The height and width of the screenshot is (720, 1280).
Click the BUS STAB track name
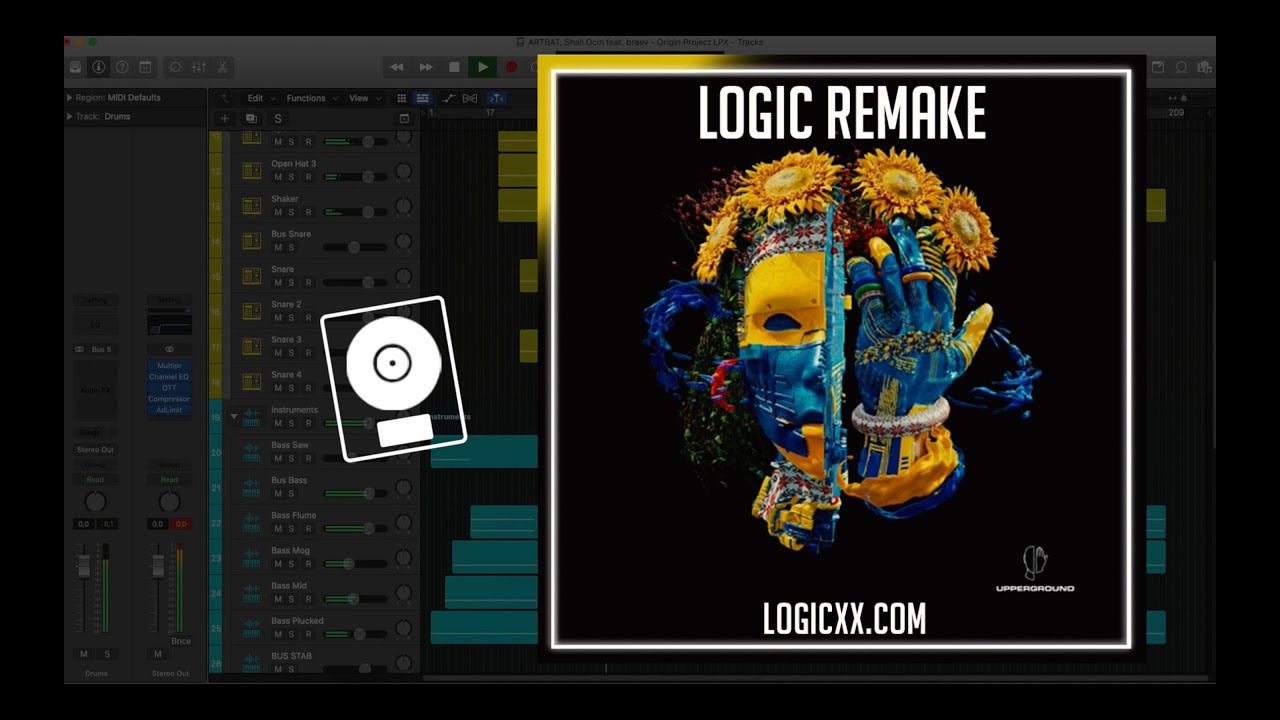click(291, 656)
